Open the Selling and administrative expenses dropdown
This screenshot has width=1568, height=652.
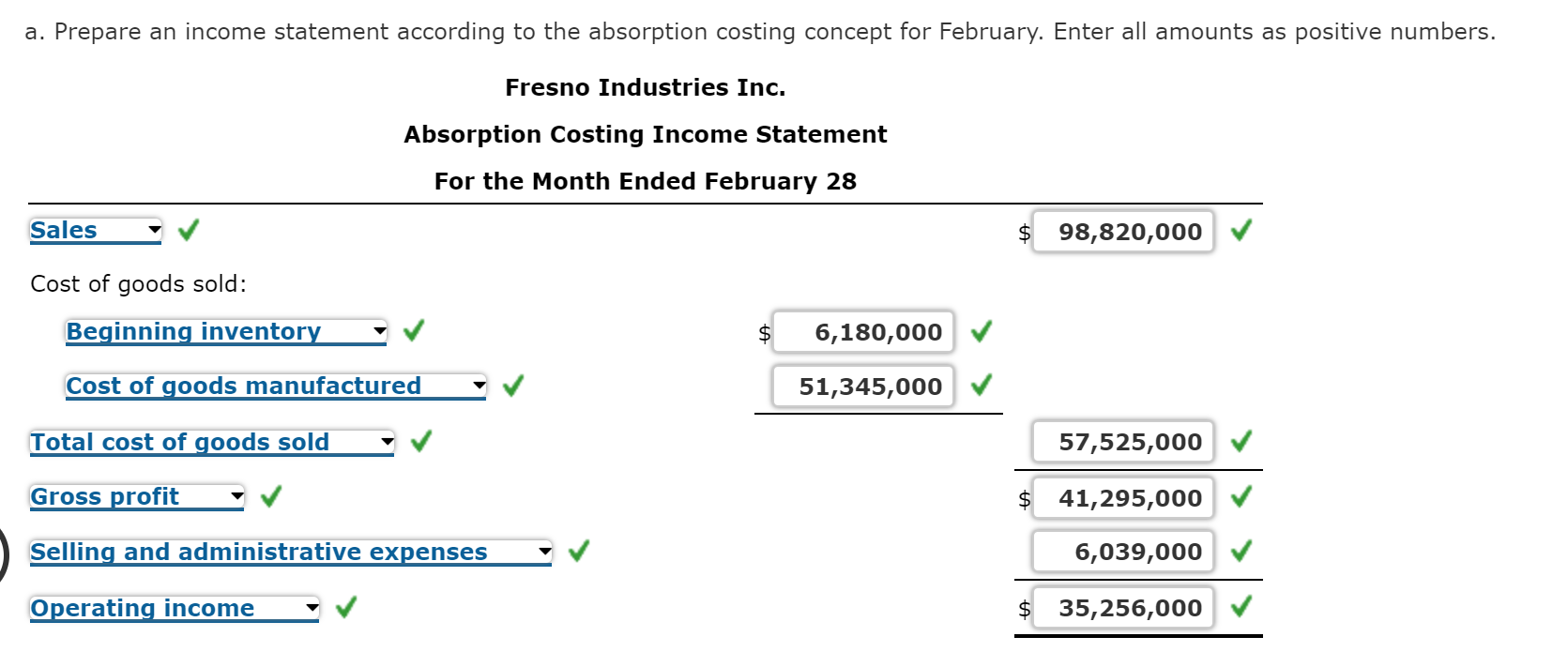click(x=544, y=551)
